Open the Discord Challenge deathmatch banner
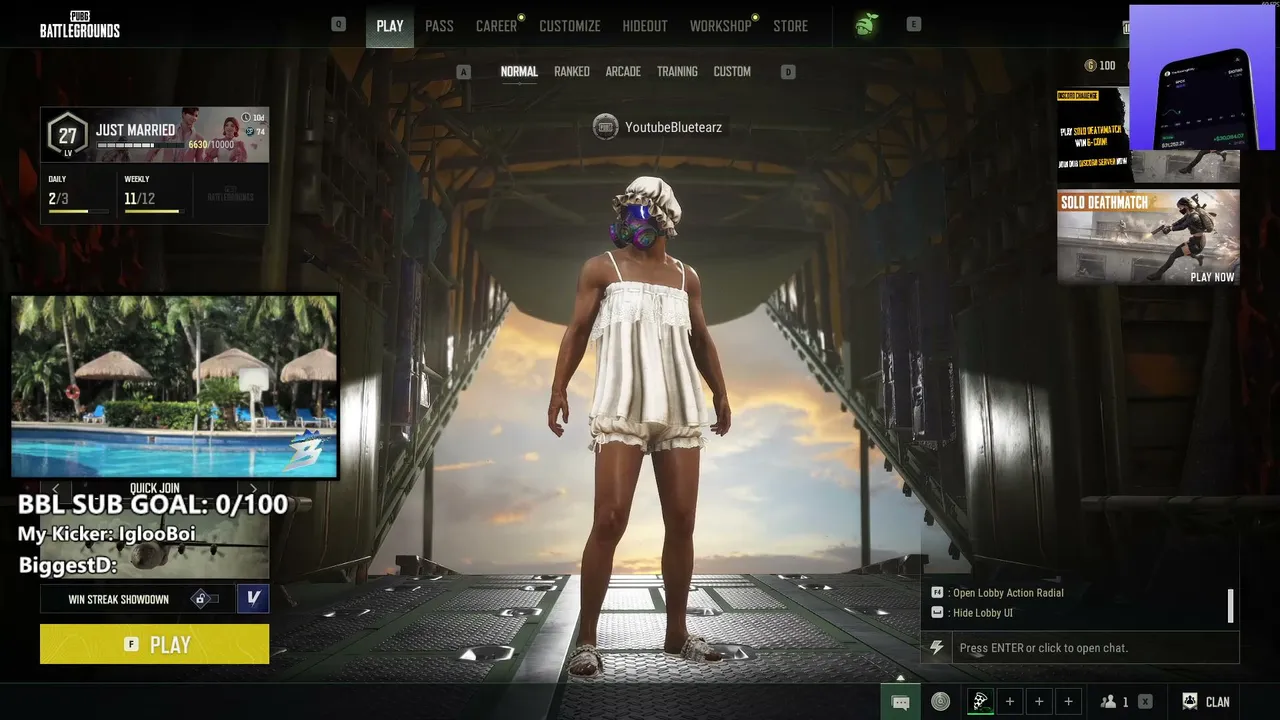The width and height of the screenshot is (1280, 720). [1093, 136]
